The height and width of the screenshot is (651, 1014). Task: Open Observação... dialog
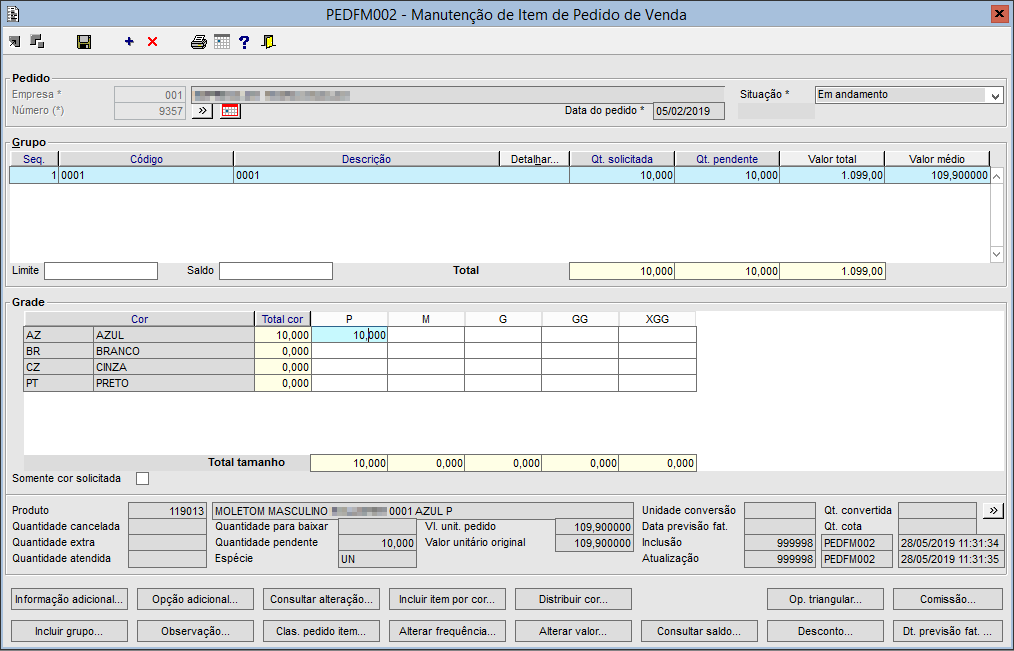[x=195, y=631]
